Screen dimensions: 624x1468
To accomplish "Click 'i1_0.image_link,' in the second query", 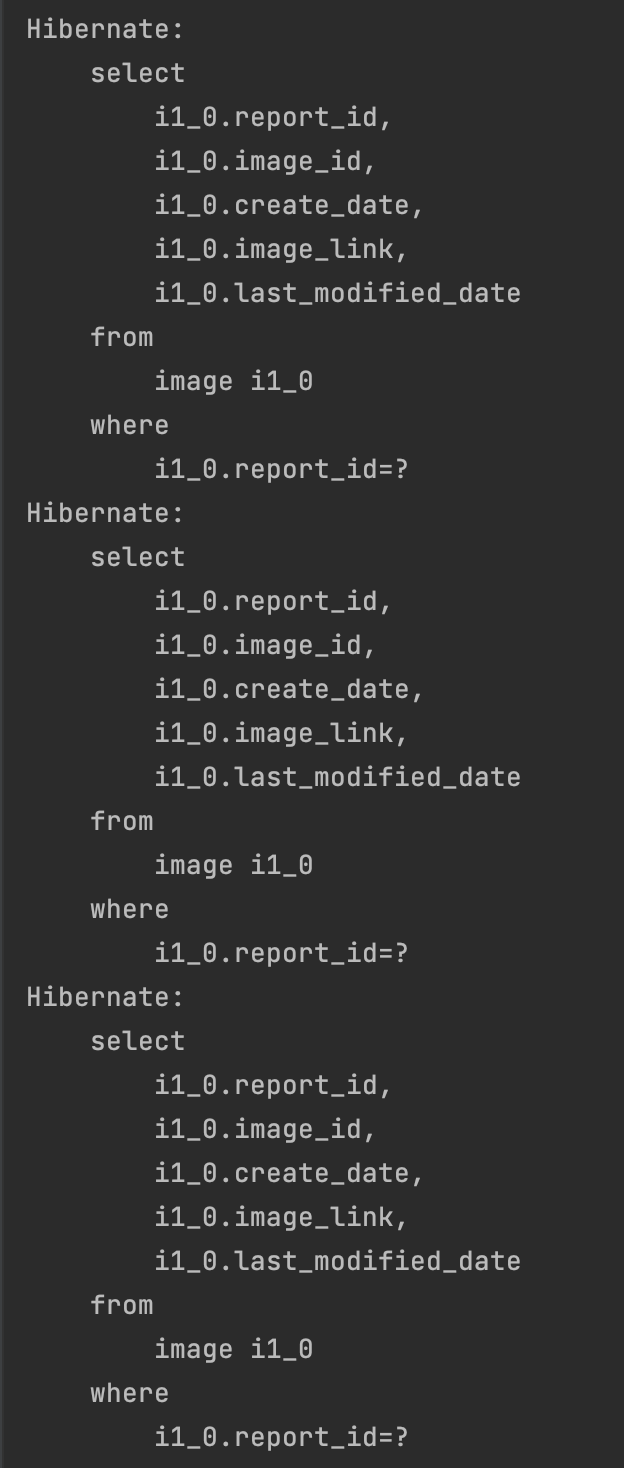I will (281, 733).
